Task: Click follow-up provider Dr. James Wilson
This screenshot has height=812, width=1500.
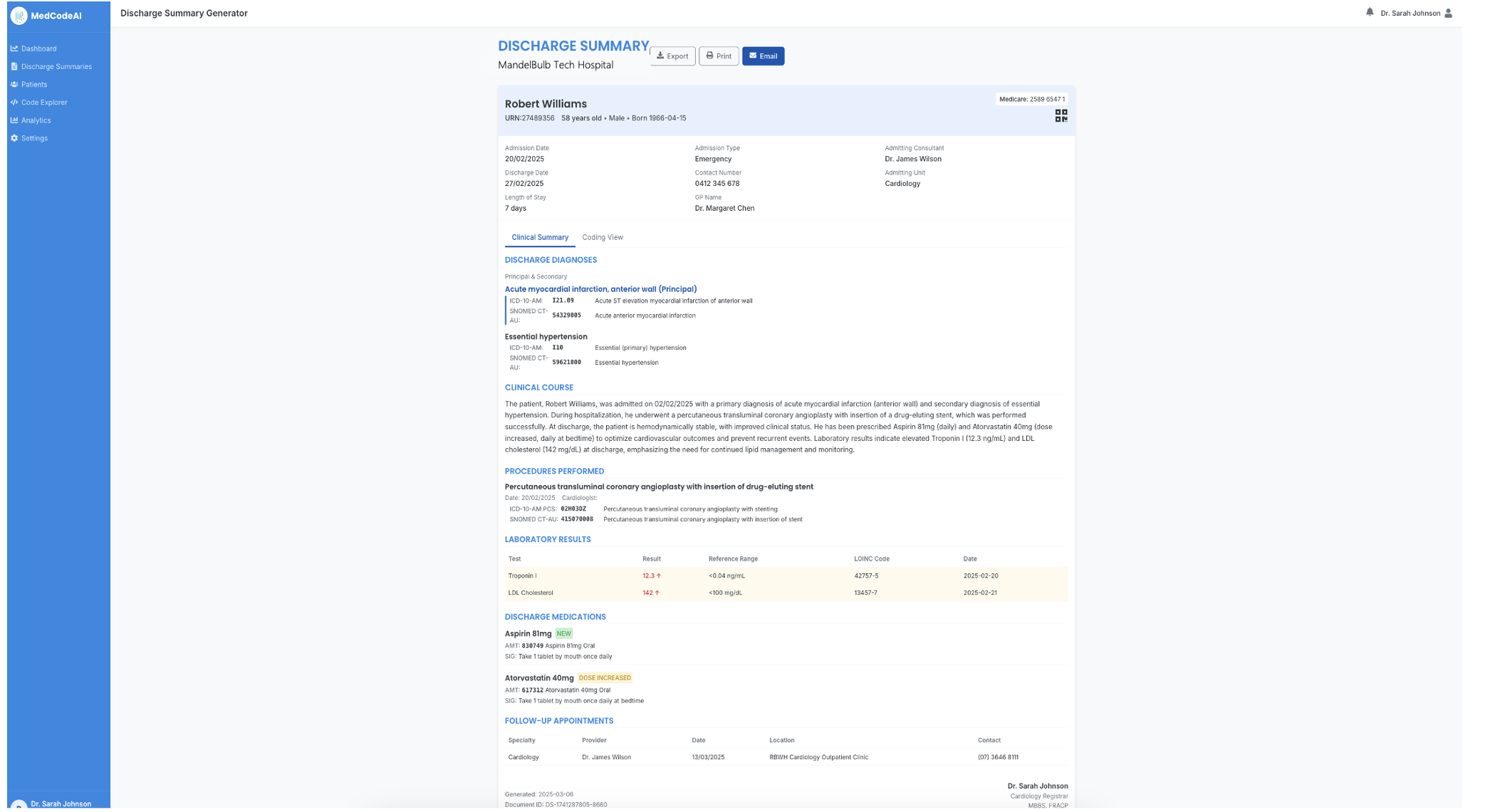Action: click(x=606, y=757)
